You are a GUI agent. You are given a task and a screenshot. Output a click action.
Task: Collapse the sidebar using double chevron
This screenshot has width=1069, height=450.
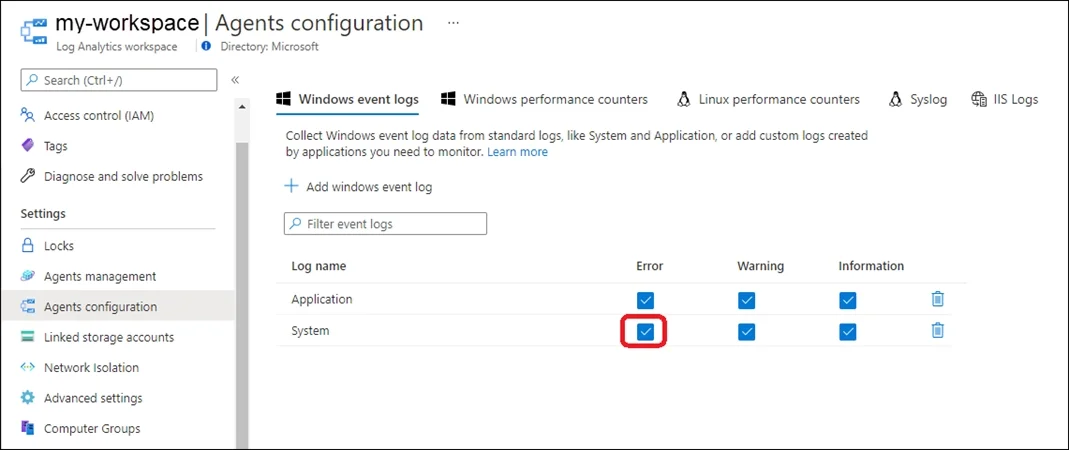(x=235, y=80)
